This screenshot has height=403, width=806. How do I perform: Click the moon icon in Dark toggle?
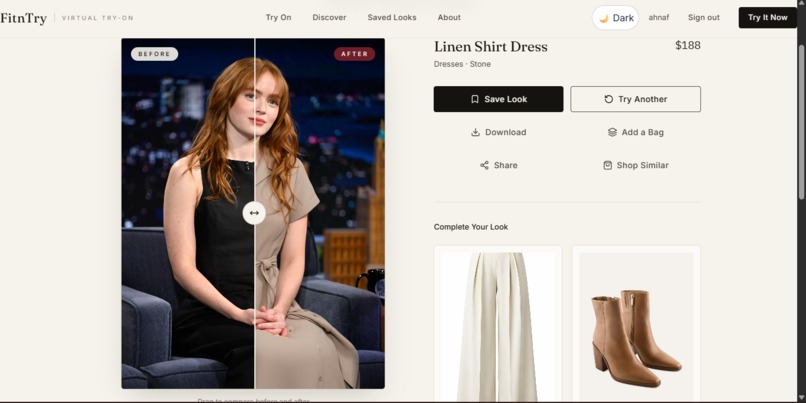pyautogui.click(x=604, y=19)
